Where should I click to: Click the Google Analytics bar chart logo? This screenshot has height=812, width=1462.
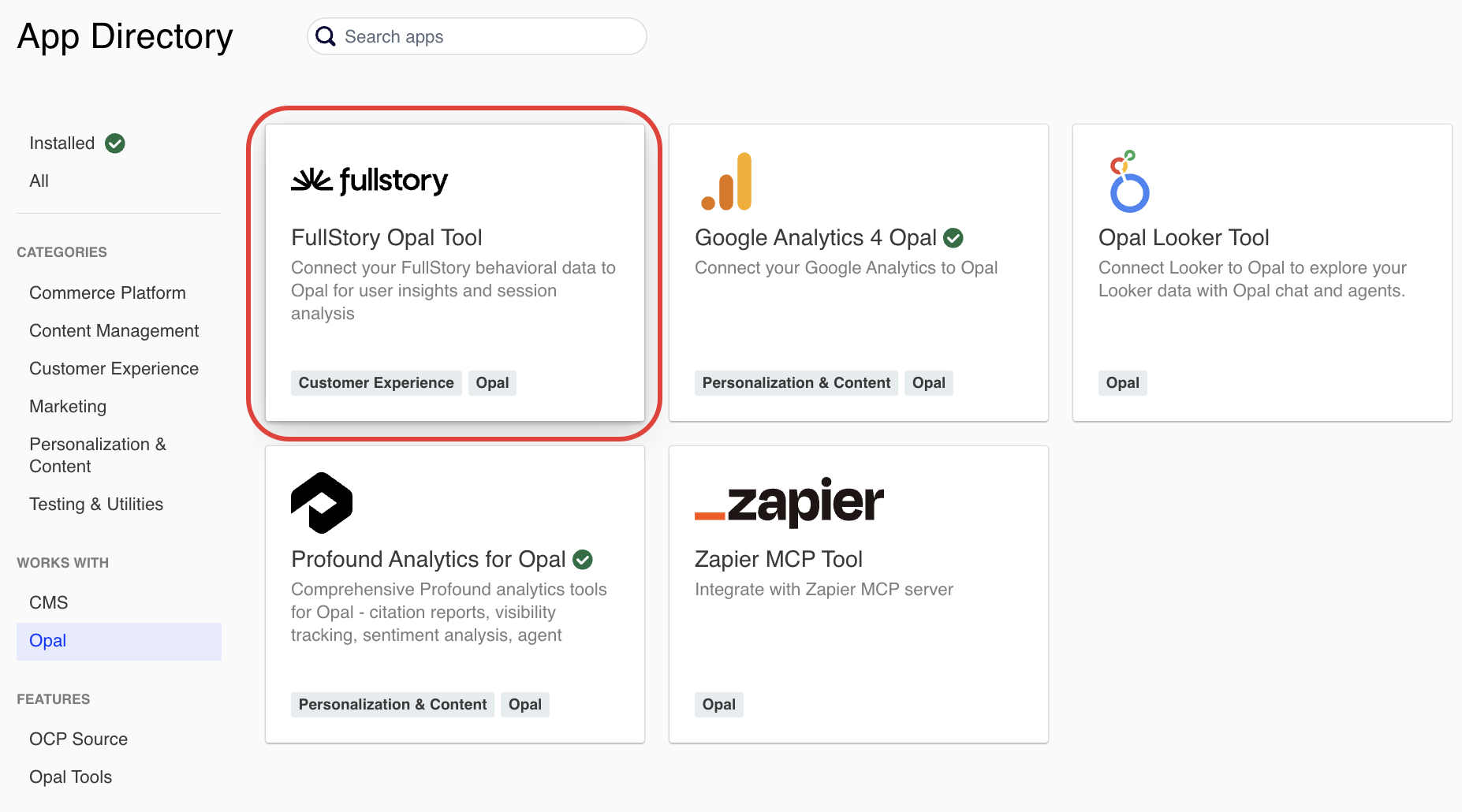[726, 182]
